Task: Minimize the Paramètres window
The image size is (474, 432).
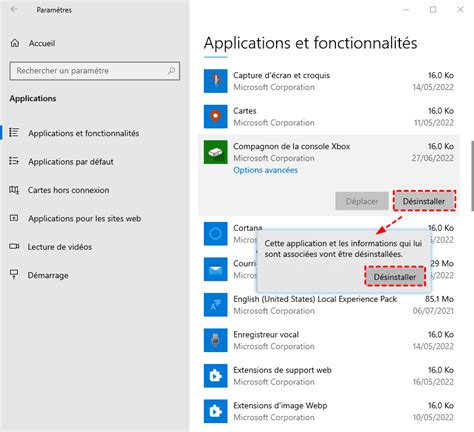Action: tap(406, 10)
